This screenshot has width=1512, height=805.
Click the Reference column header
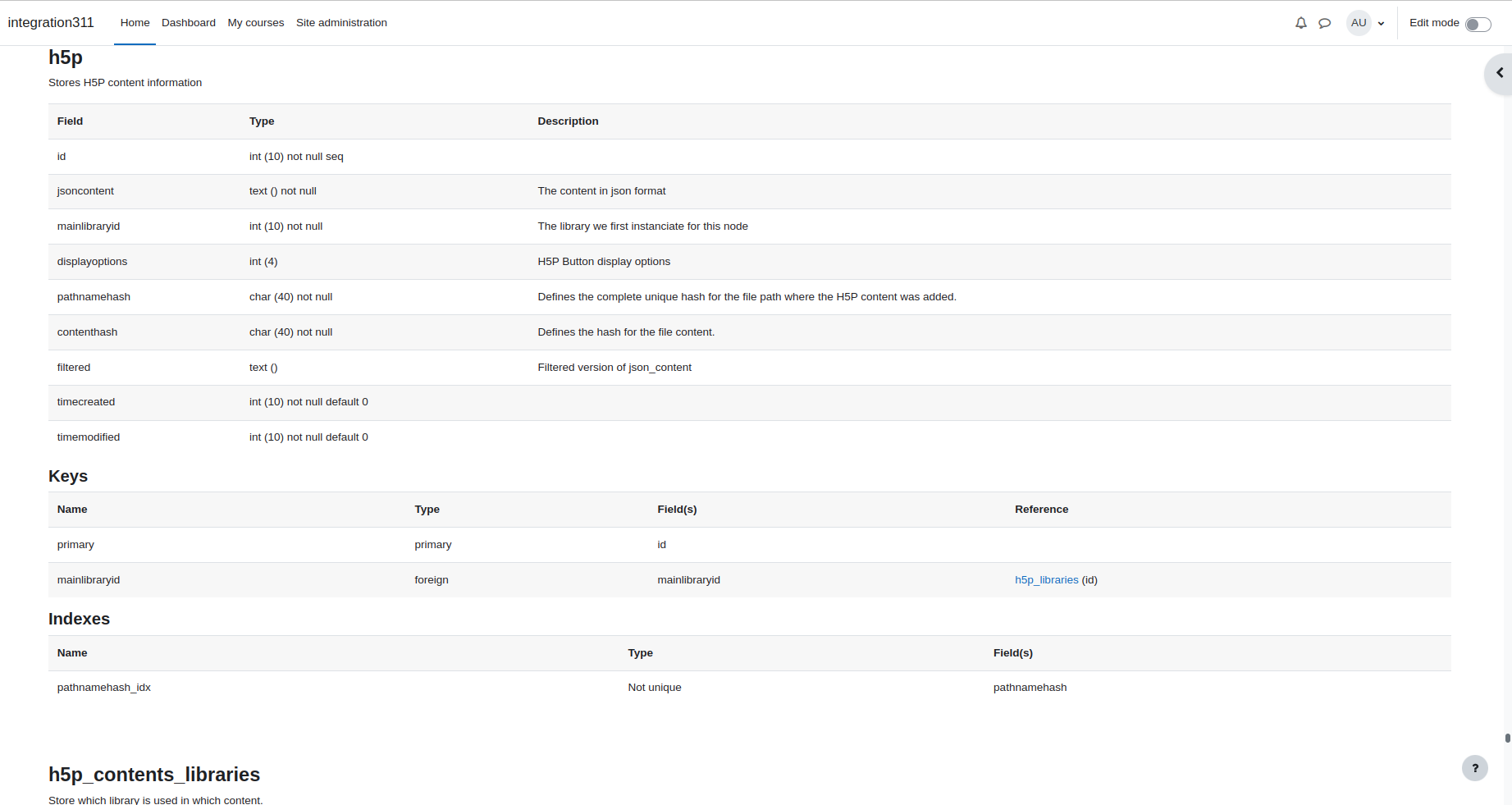(1042, 510)
